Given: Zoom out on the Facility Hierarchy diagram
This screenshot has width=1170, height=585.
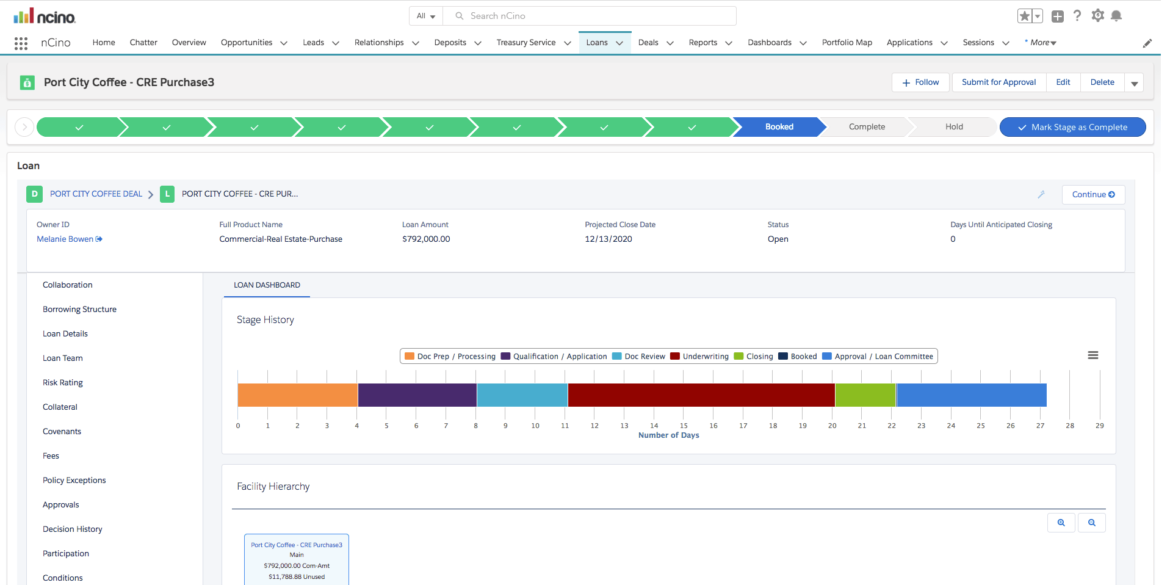Looking at the screenshot, I should coord(1091,522).
